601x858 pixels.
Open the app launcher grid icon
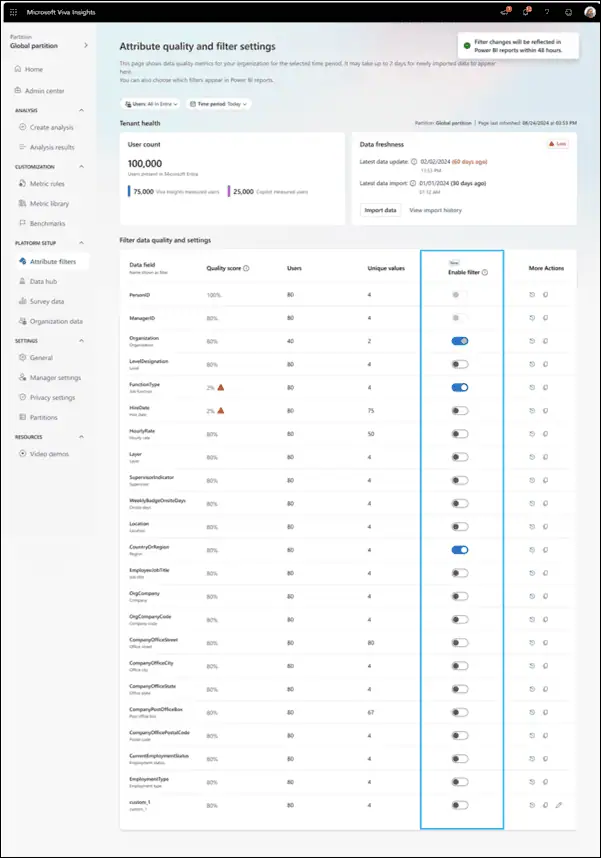pos(13,12)
